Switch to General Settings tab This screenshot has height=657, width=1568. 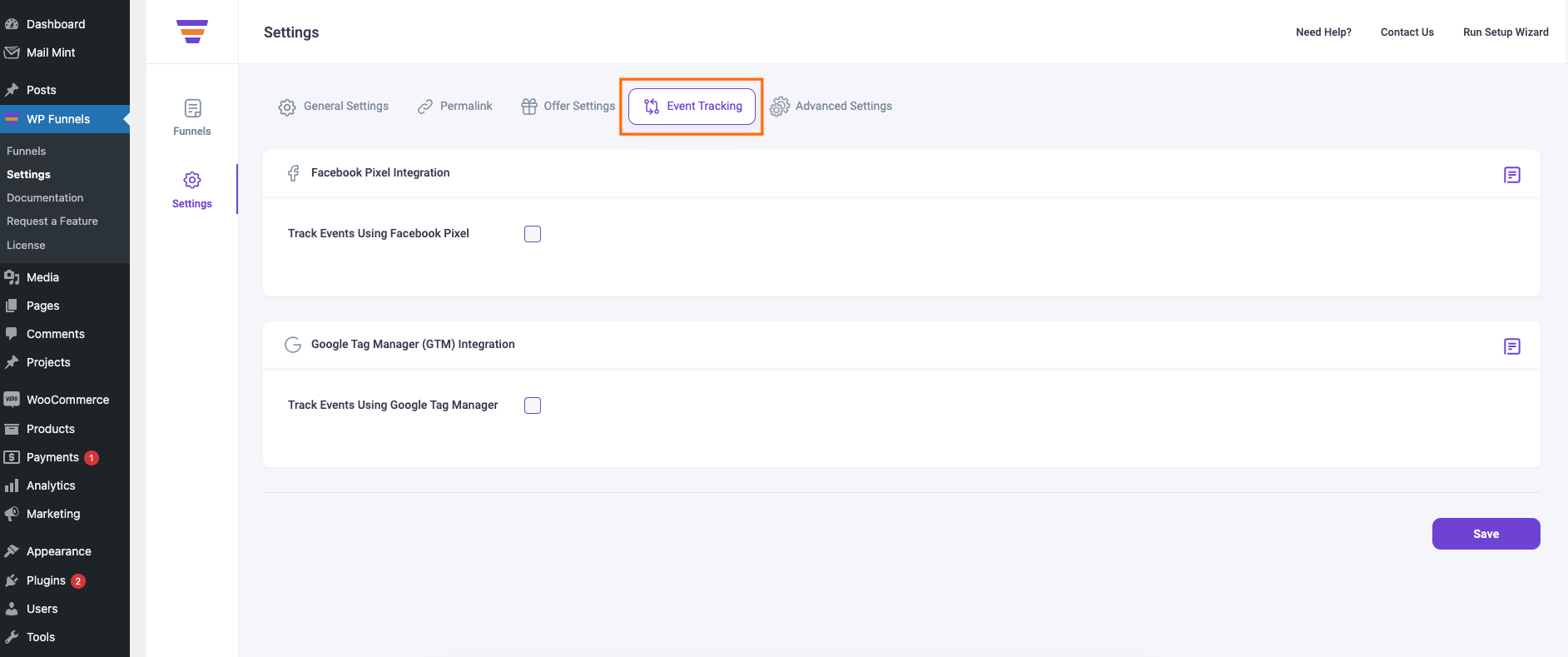pyautogui.click(x=334, y=107)
